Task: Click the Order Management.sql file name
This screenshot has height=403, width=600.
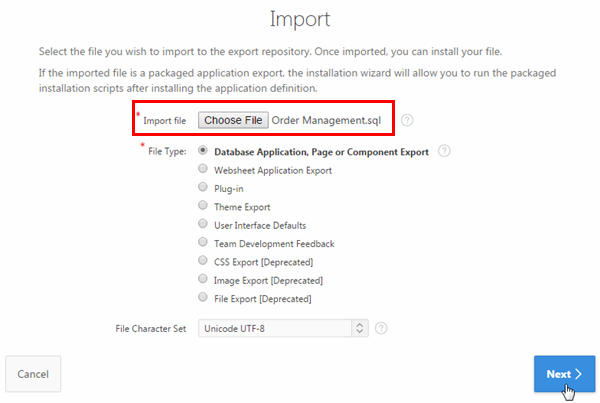Action: coord(326,120)
